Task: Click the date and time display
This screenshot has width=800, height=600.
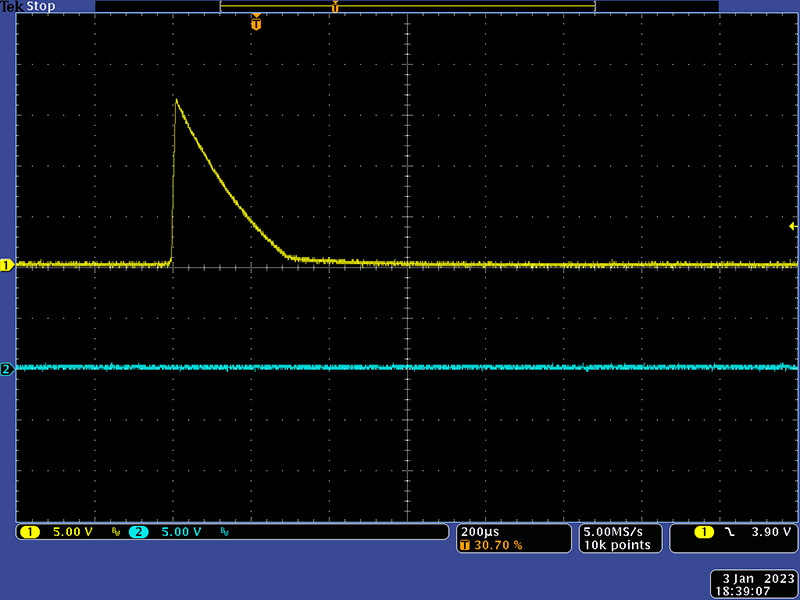Action: [754, 584]
